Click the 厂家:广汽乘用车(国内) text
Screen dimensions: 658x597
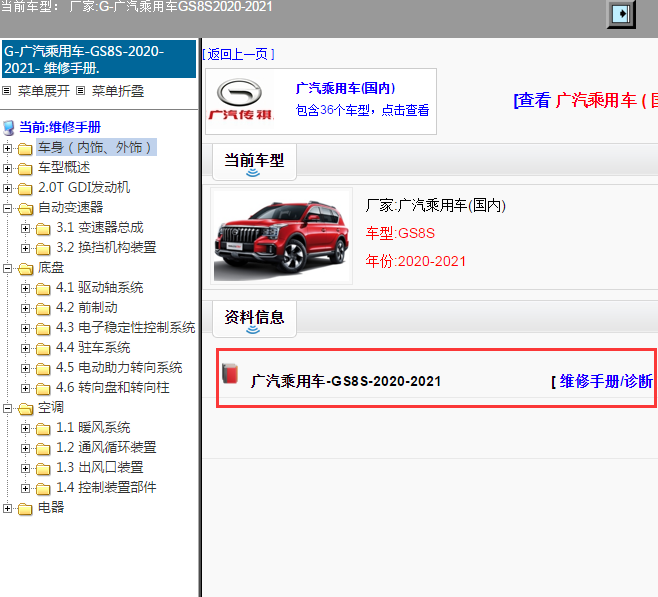click(435, 206)
